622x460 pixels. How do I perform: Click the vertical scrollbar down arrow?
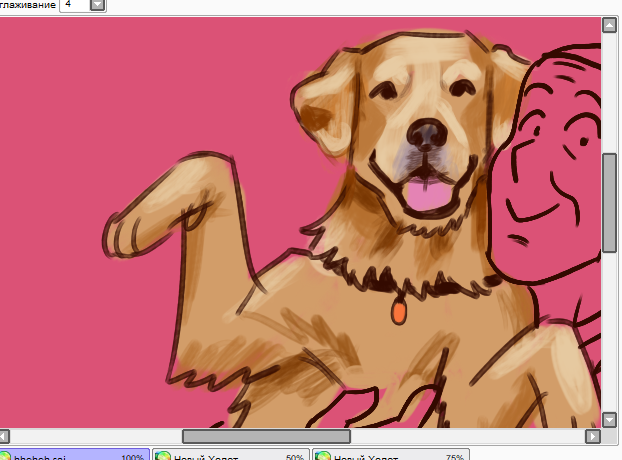tap(609, 419)
